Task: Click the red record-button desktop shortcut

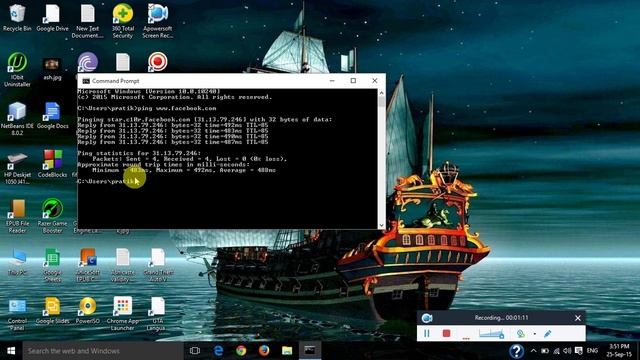Action: point(158,62)
